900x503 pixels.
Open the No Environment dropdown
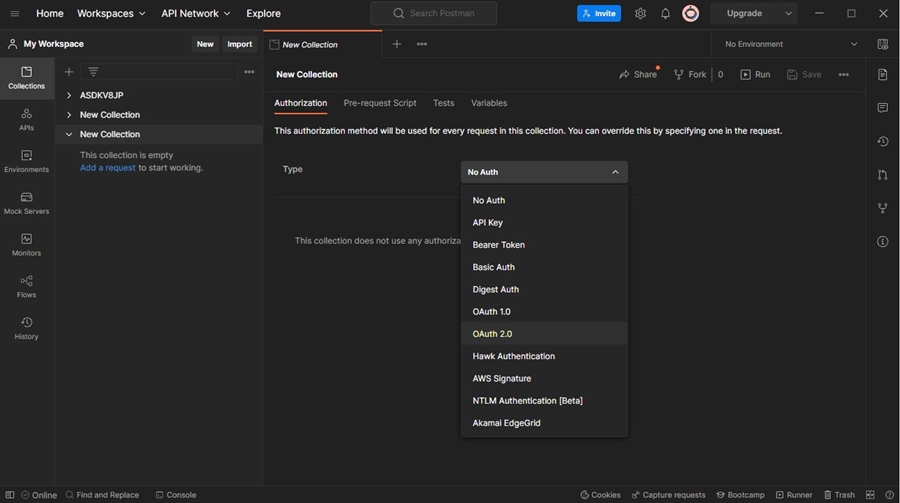pos(790,44)
